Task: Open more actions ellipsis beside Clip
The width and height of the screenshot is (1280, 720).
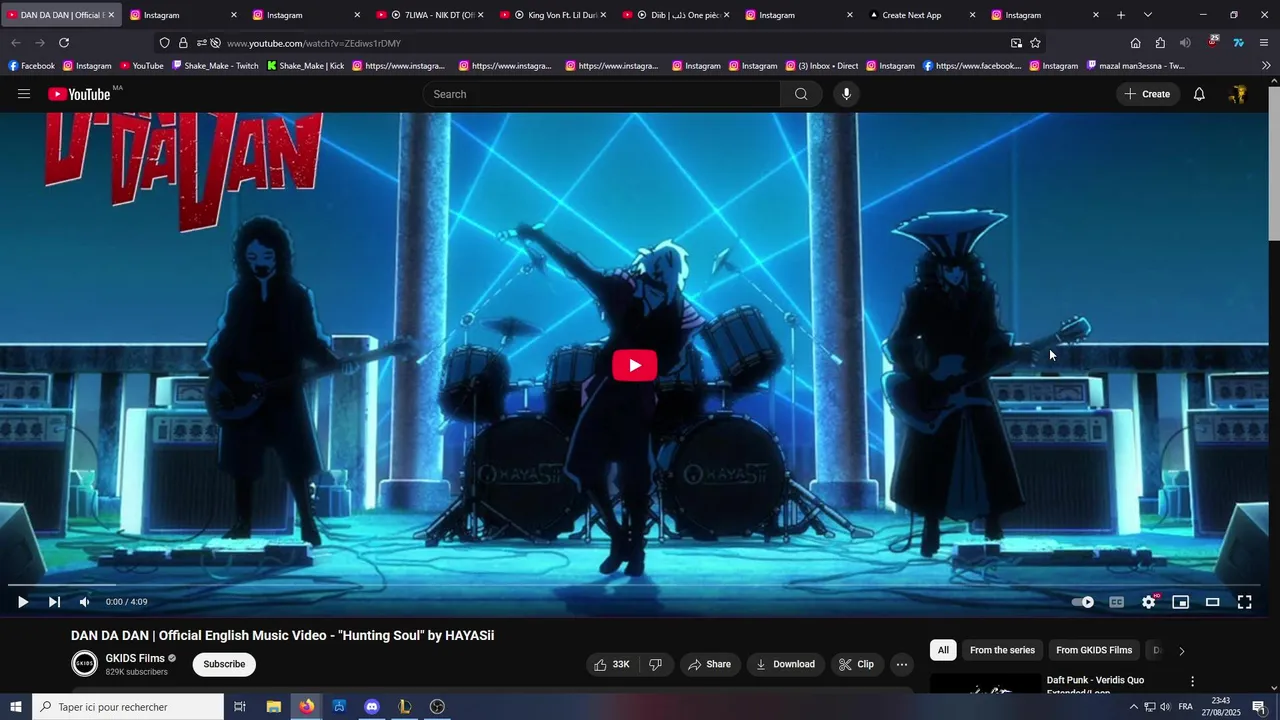Action: coord(902,664)
